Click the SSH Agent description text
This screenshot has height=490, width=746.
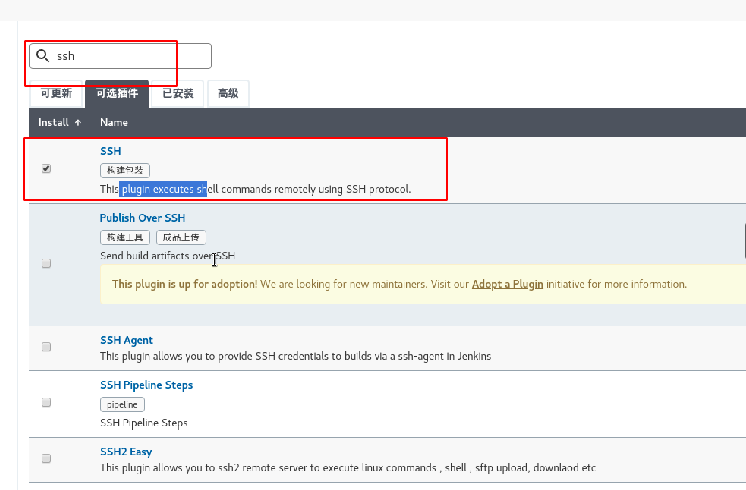click(x=295, y=356)
